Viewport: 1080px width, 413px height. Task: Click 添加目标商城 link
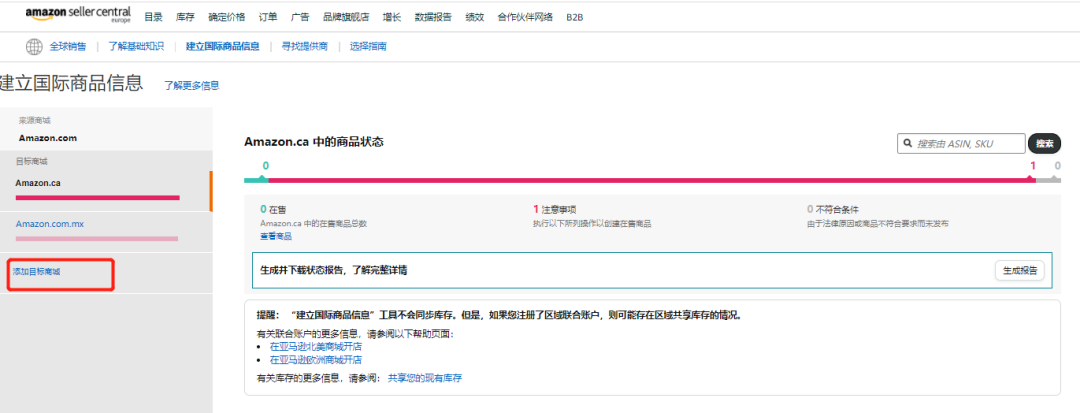(37, 272)
